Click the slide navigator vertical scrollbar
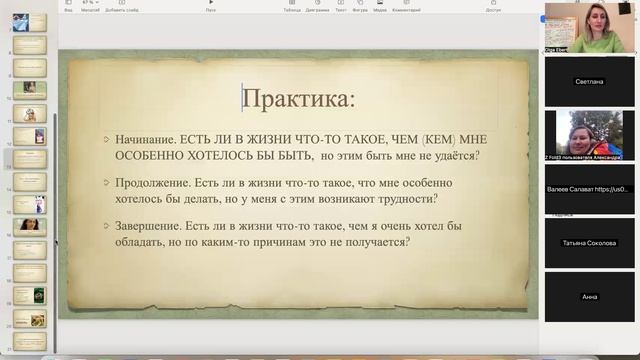The height and width of the screenshot is (360, 640). [x=55, y=233]
